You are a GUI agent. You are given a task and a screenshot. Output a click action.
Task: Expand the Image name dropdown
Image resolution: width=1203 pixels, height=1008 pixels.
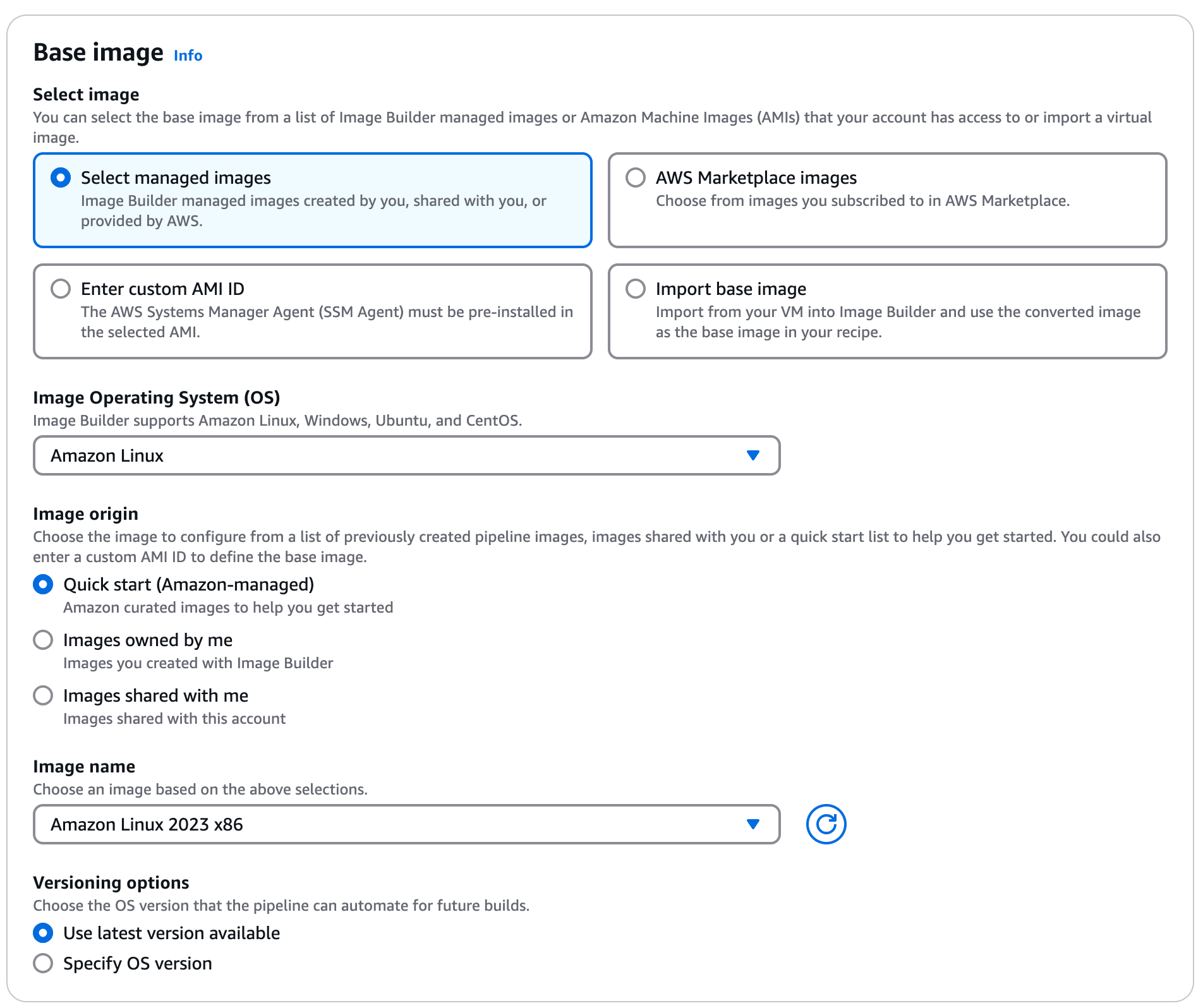(406, 824)
